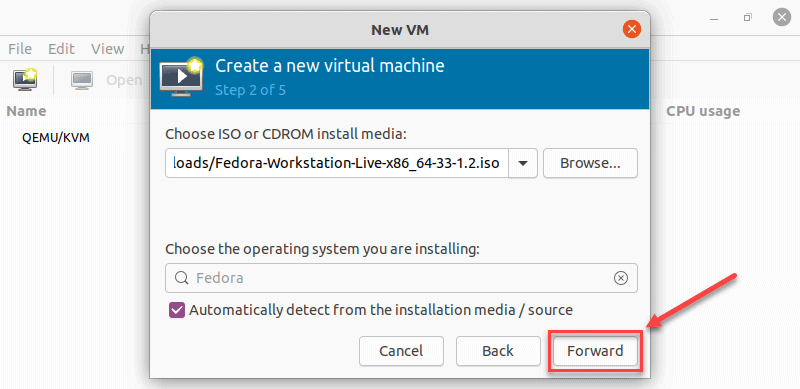
Task: Click the search magnifier icon in OS field
Action: click(182, 278)
